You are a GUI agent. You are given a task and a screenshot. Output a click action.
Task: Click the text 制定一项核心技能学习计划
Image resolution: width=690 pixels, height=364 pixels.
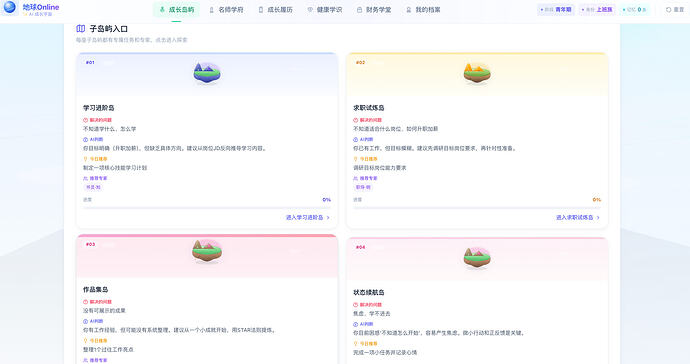pyautogui.click(x=115, y=168)
